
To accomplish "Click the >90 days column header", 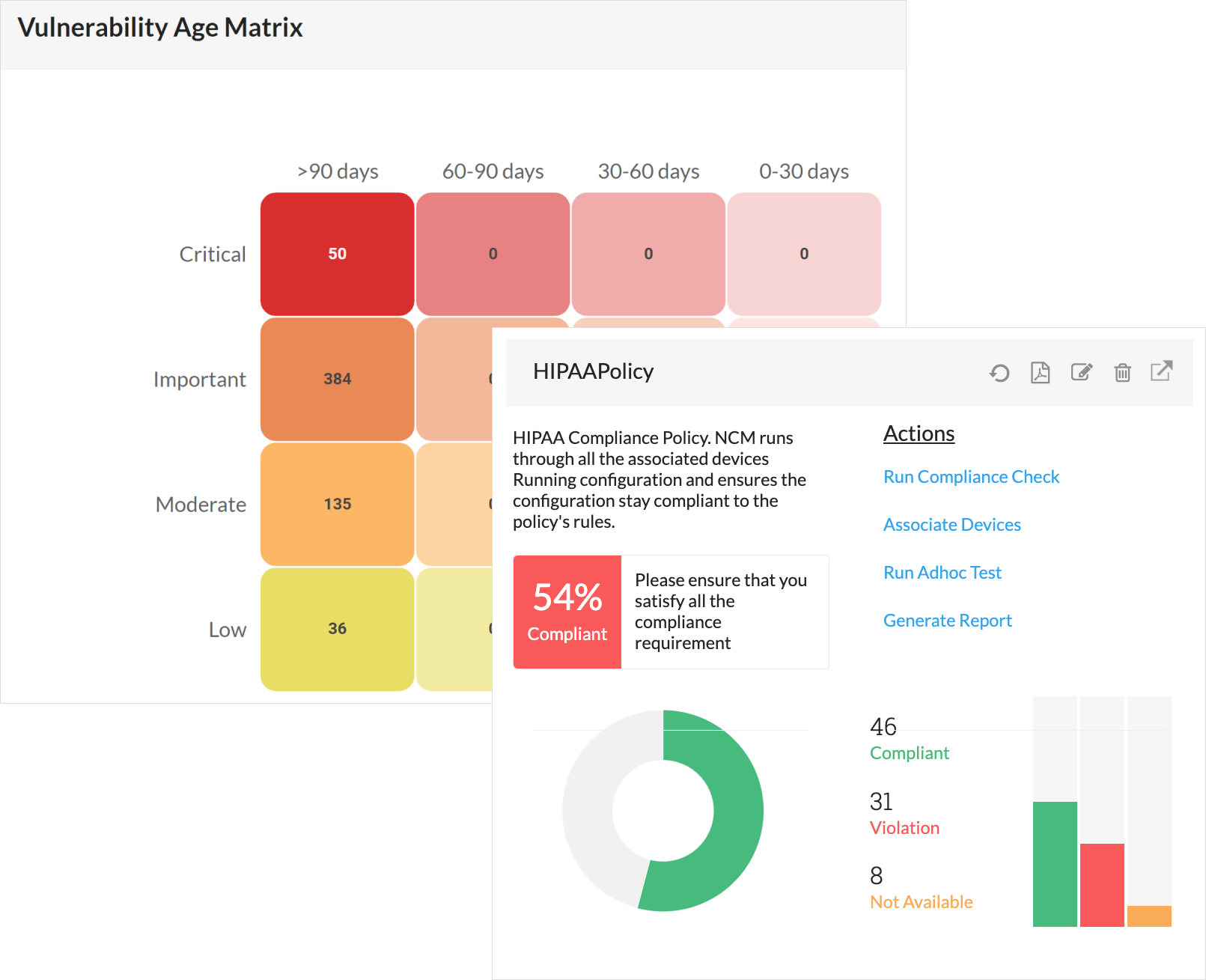I will pos(338,171).
